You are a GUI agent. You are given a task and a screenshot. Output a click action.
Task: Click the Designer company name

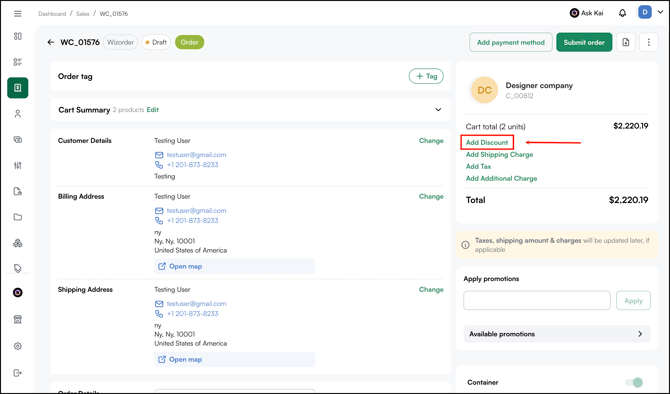(539, 85)
